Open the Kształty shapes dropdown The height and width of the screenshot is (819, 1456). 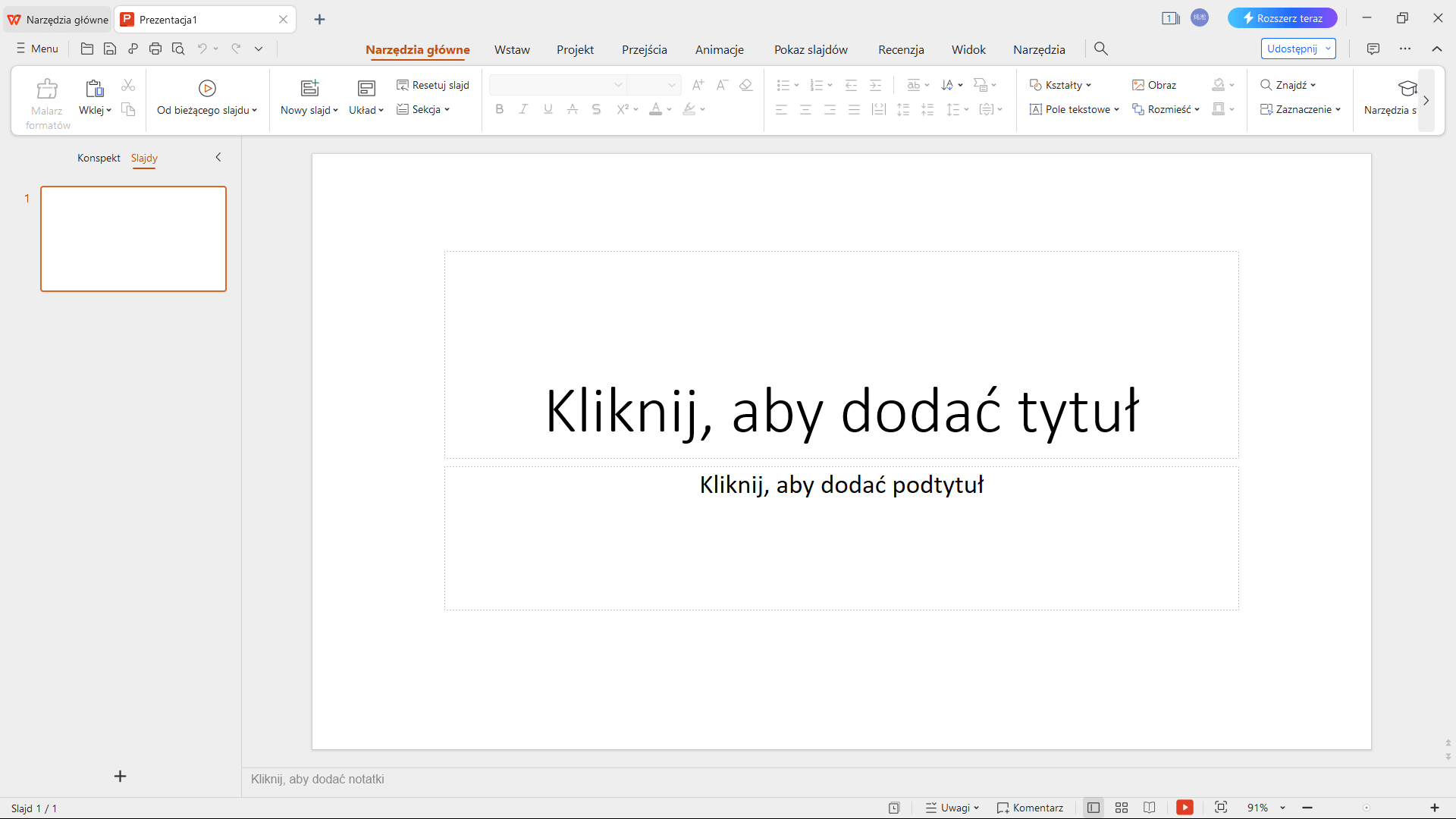[1060, 84]
